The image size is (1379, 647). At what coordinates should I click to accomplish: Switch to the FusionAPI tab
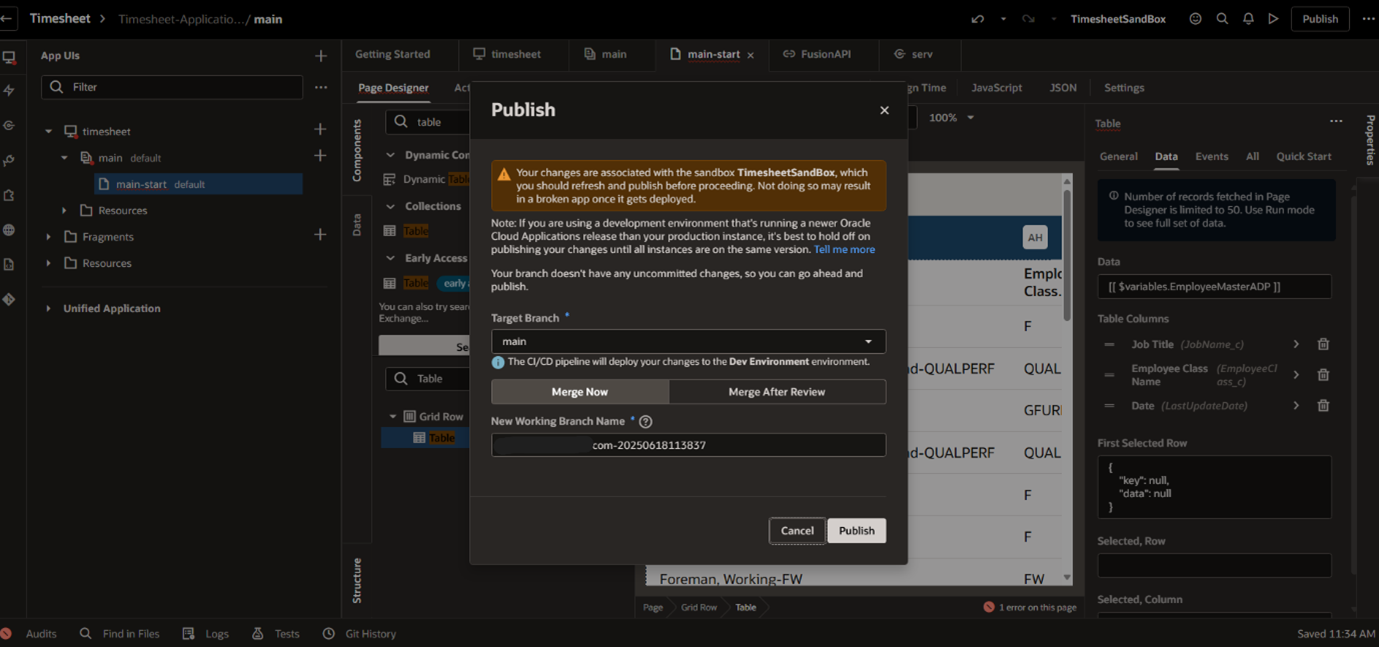[816, 54]
